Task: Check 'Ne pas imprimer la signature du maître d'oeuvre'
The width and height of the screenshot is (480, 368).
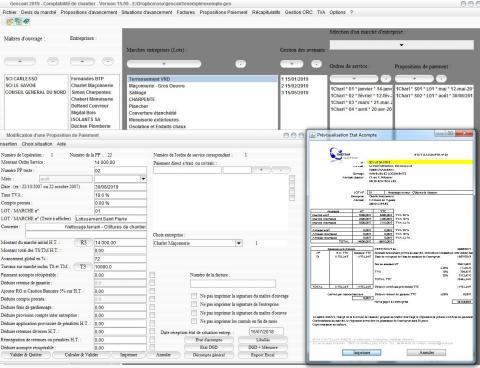Action: (x=194, y=313)
